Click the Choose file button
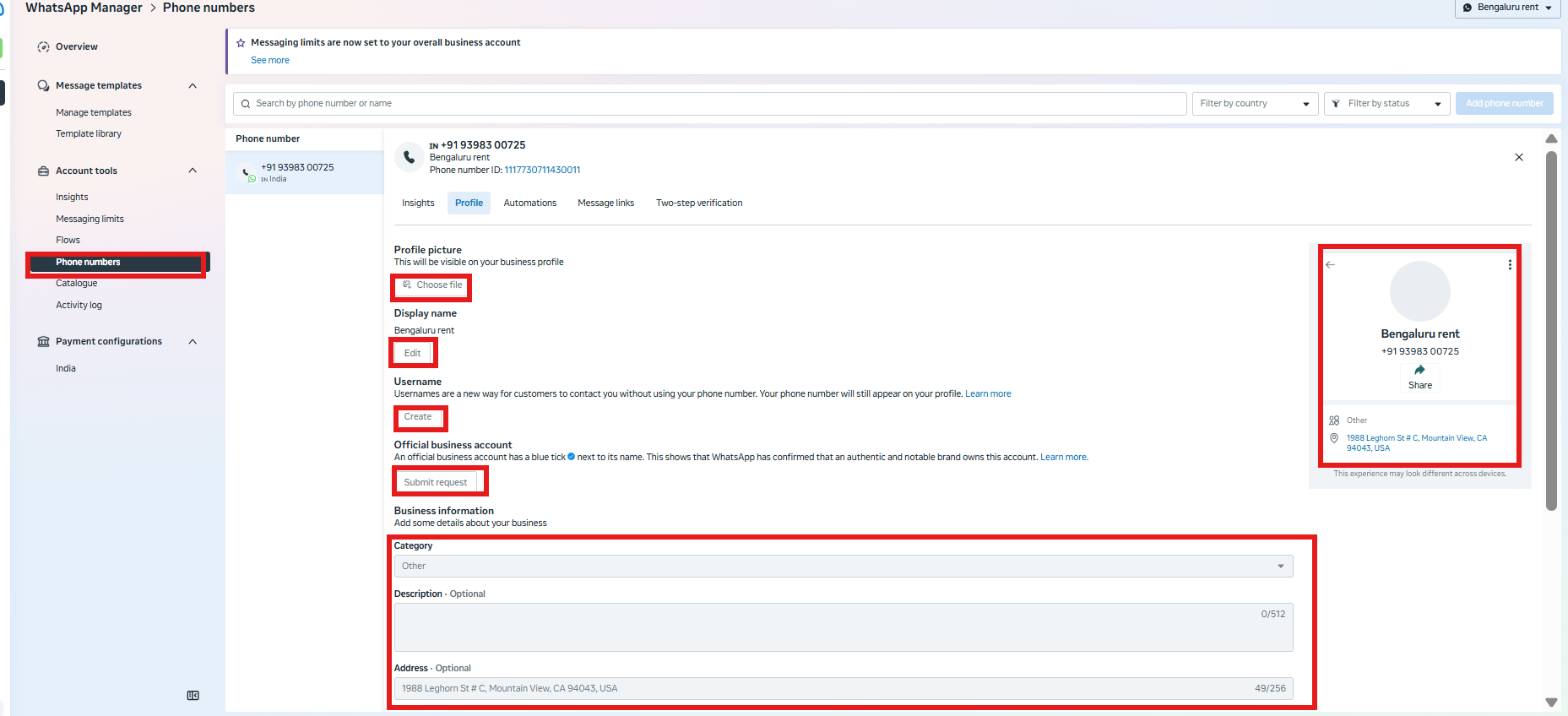 pos(431,285)
